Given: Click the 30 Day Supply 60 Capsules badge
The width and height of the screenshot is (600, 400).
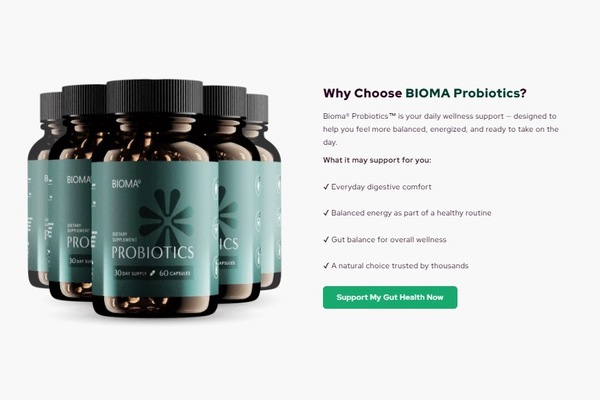Looking at the screenshot, I should [152, 273].
